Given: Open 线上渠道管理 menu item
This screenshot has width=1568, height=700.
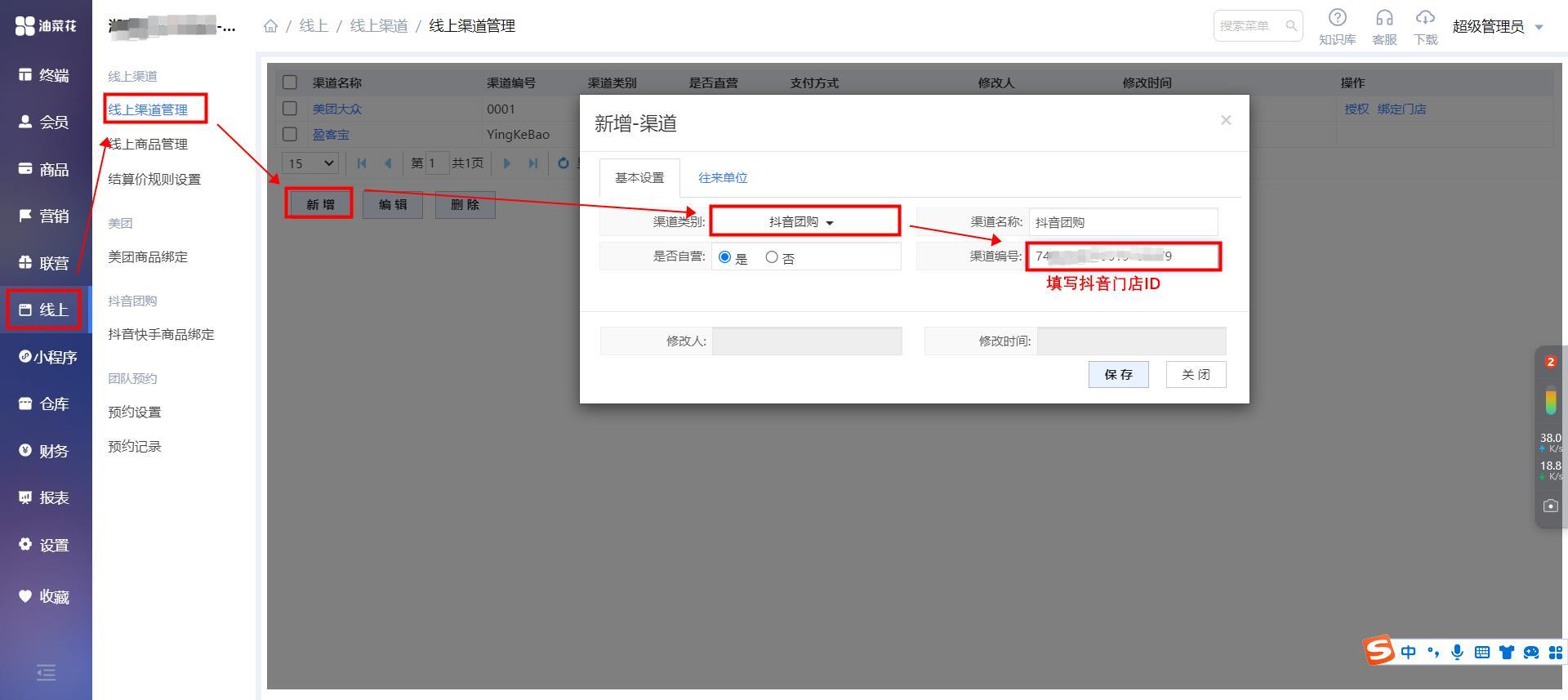Looking at the screenshot, I should [x=148, y=109].
